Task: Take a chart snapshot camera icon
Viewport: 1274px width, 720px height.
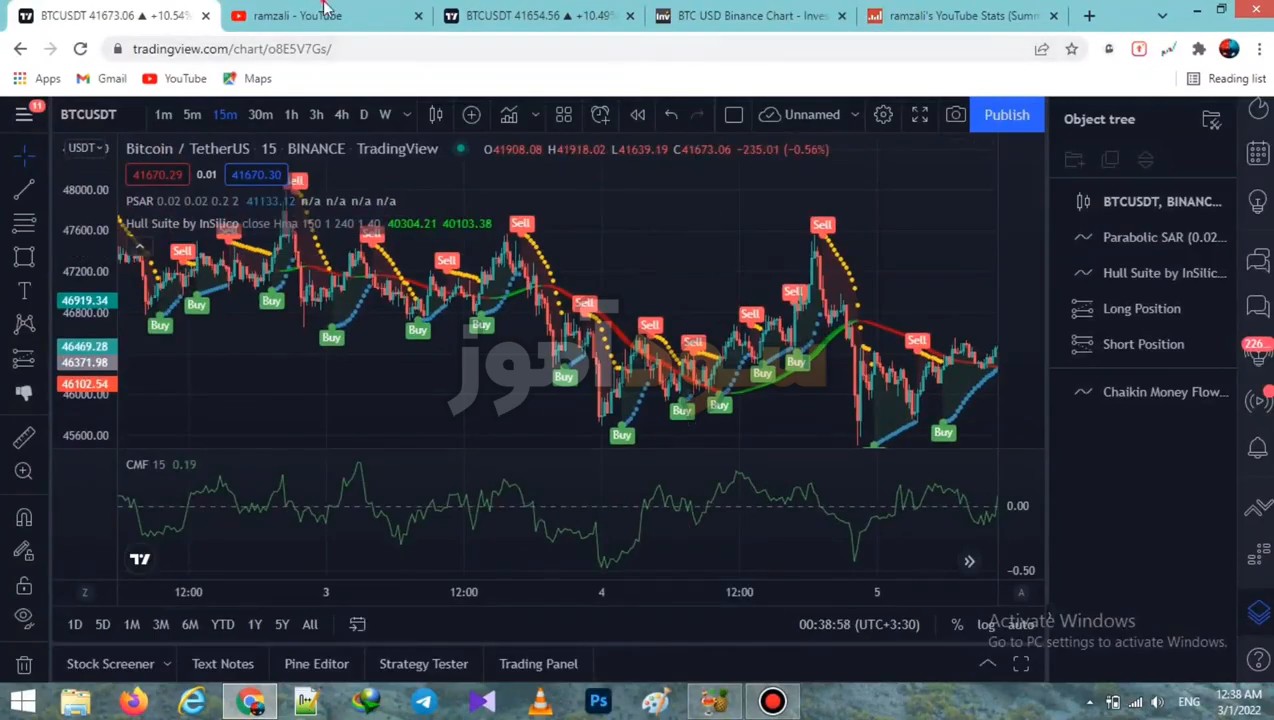Action: click(956, 115)
